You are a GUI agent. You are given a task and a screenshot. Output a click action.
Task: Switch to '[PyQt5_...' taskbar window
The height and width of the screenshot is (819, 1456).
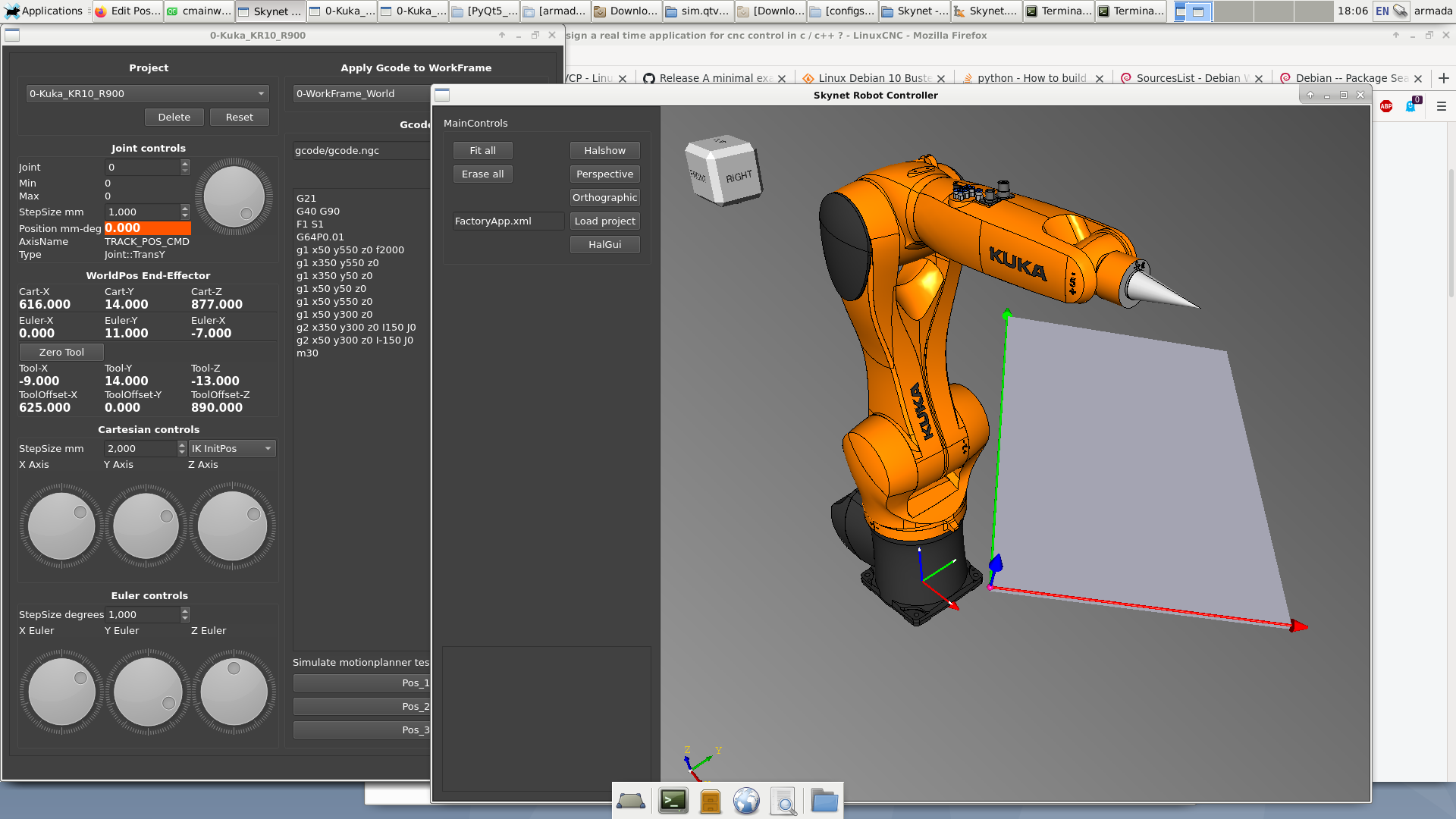(x=485, y=11)
